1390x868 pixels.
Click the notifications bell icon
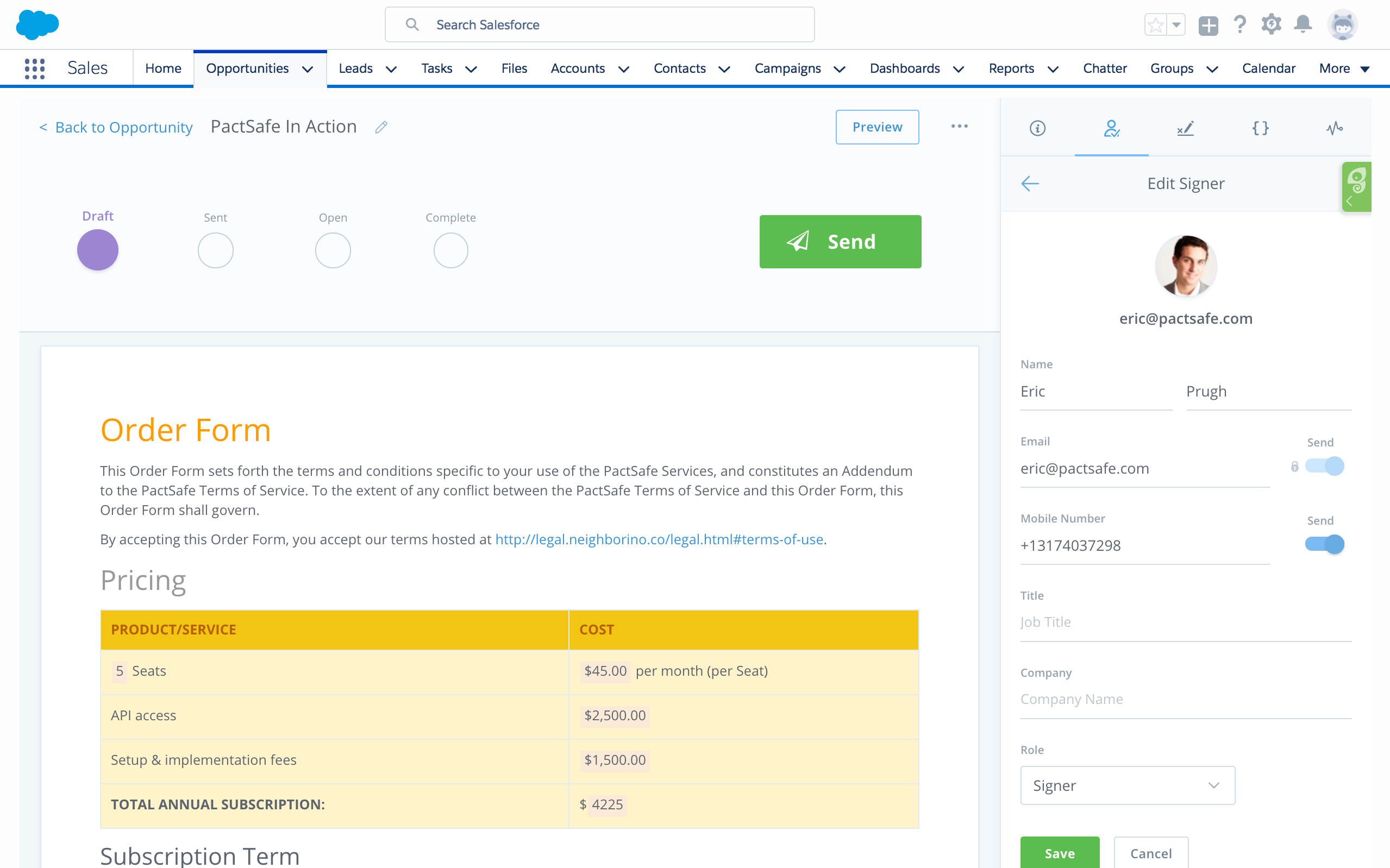[x=1302, y=24]
